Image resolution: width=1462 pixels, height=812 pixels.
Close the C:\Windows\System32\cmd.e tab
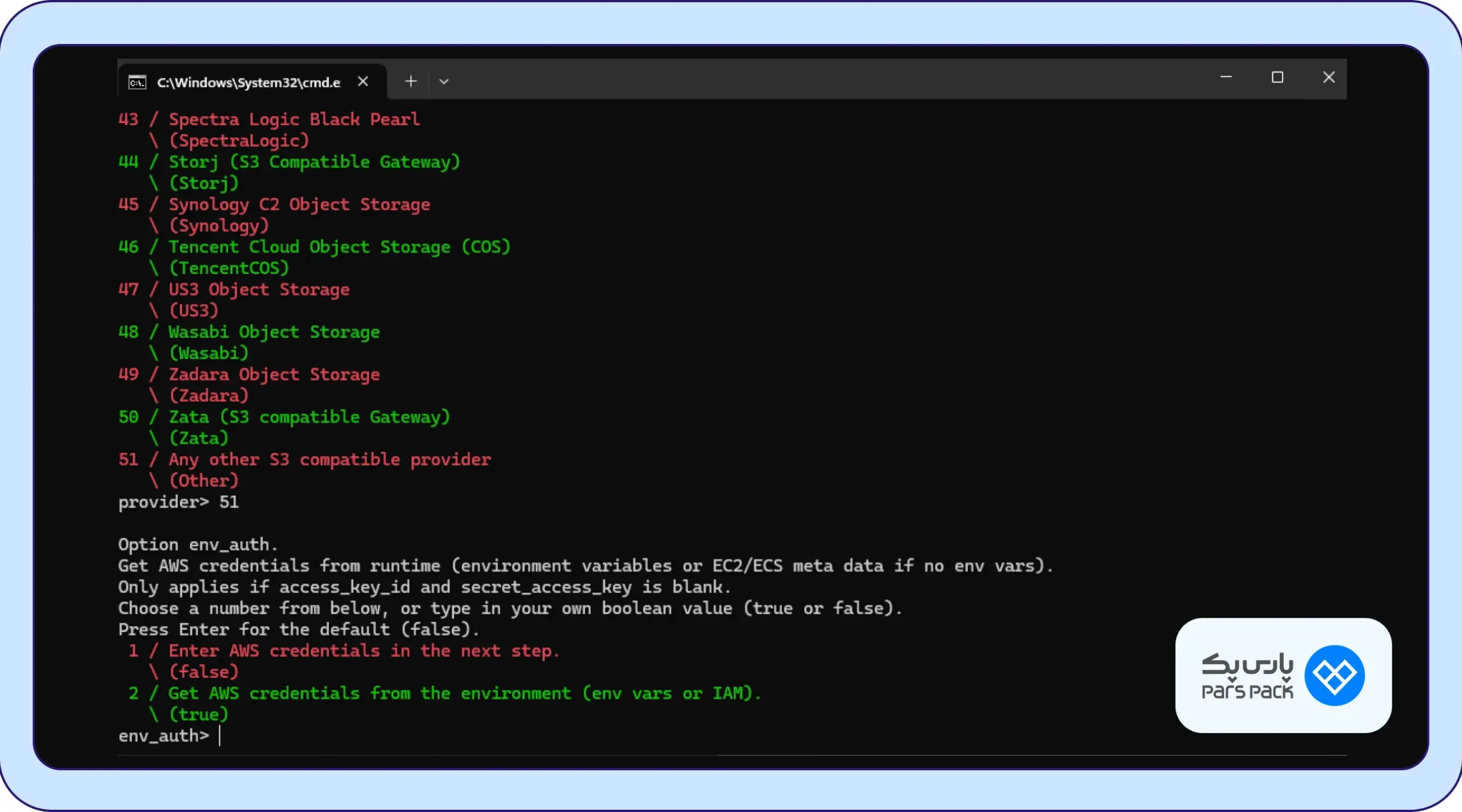coord(363,82)
